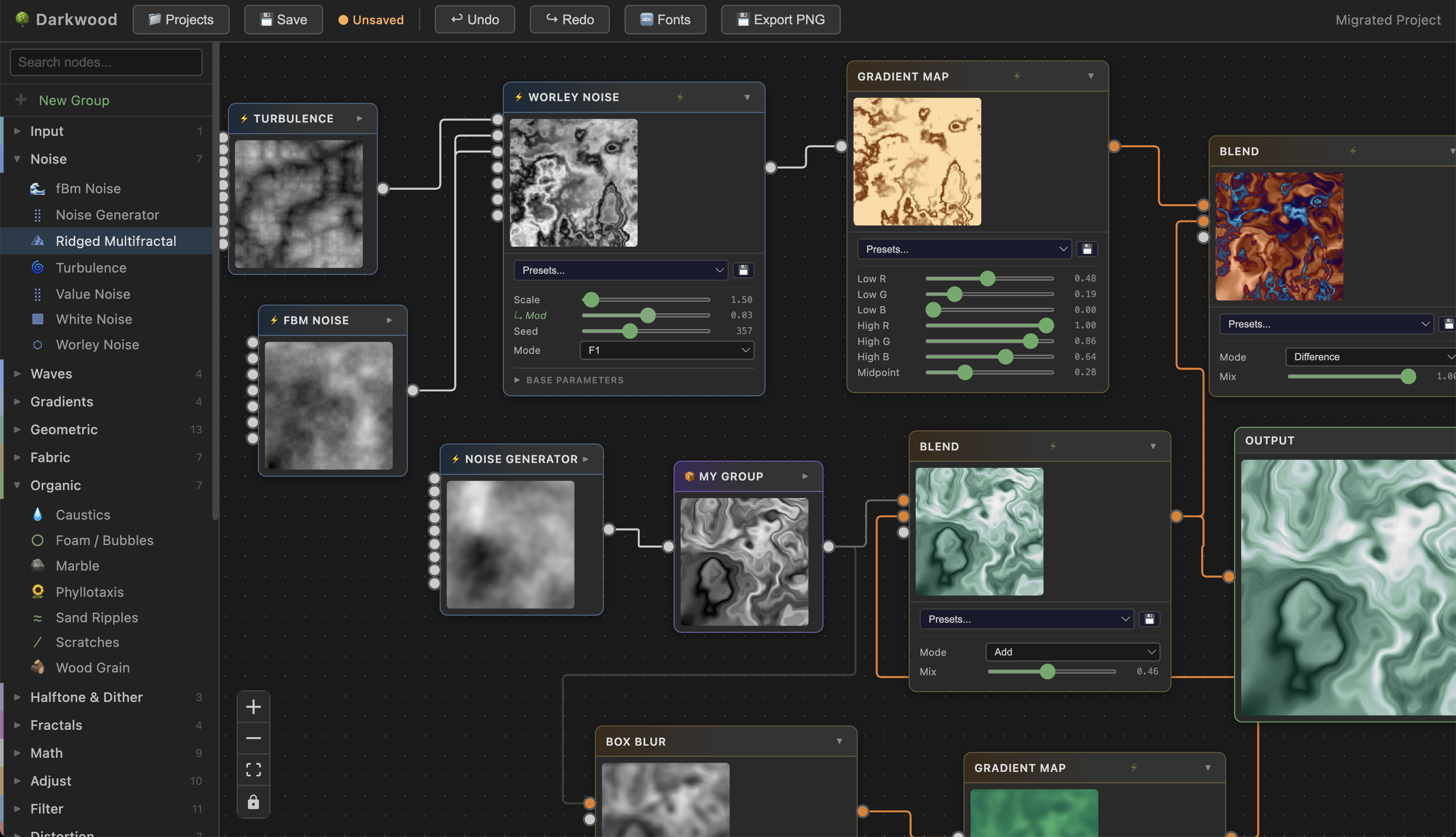Expand the Turbulence node with its arrow

pos(360,118)
